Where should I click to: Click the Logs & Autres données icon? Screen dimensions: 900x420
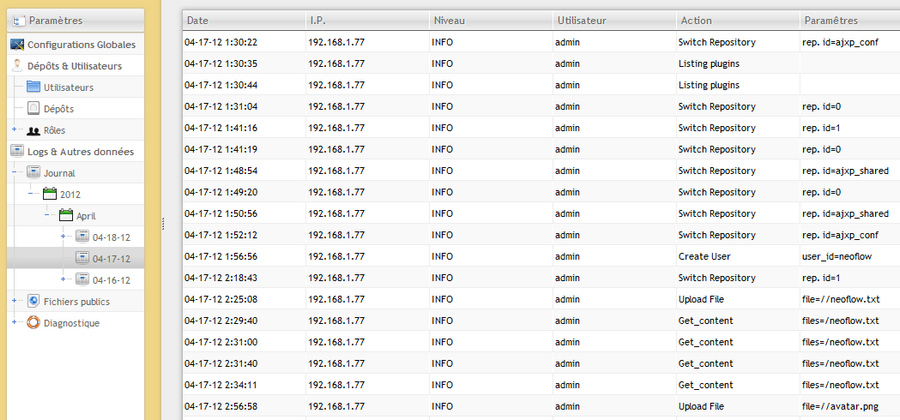click(17, 151)
